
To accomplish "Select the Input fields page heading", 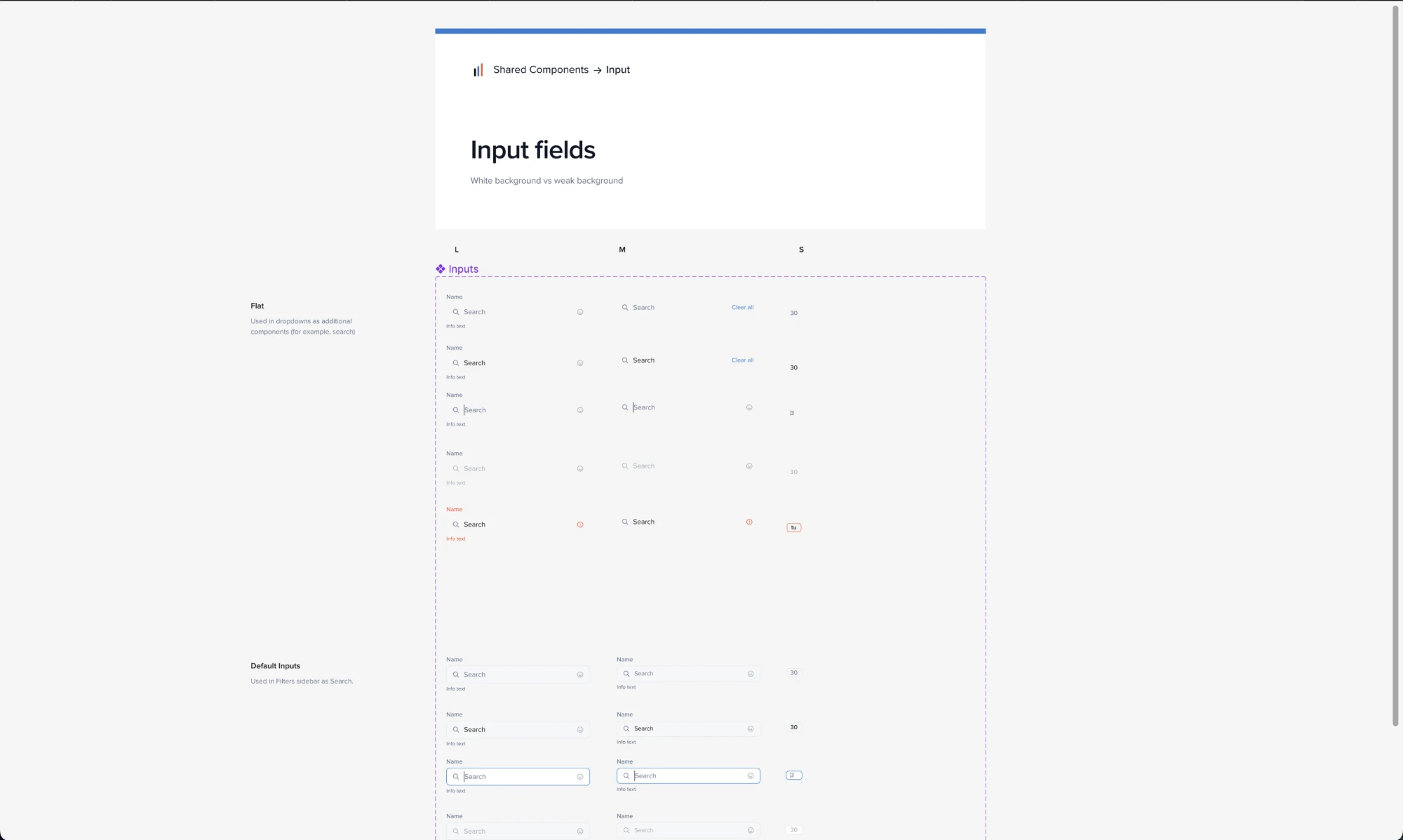I will pos(533,150).
